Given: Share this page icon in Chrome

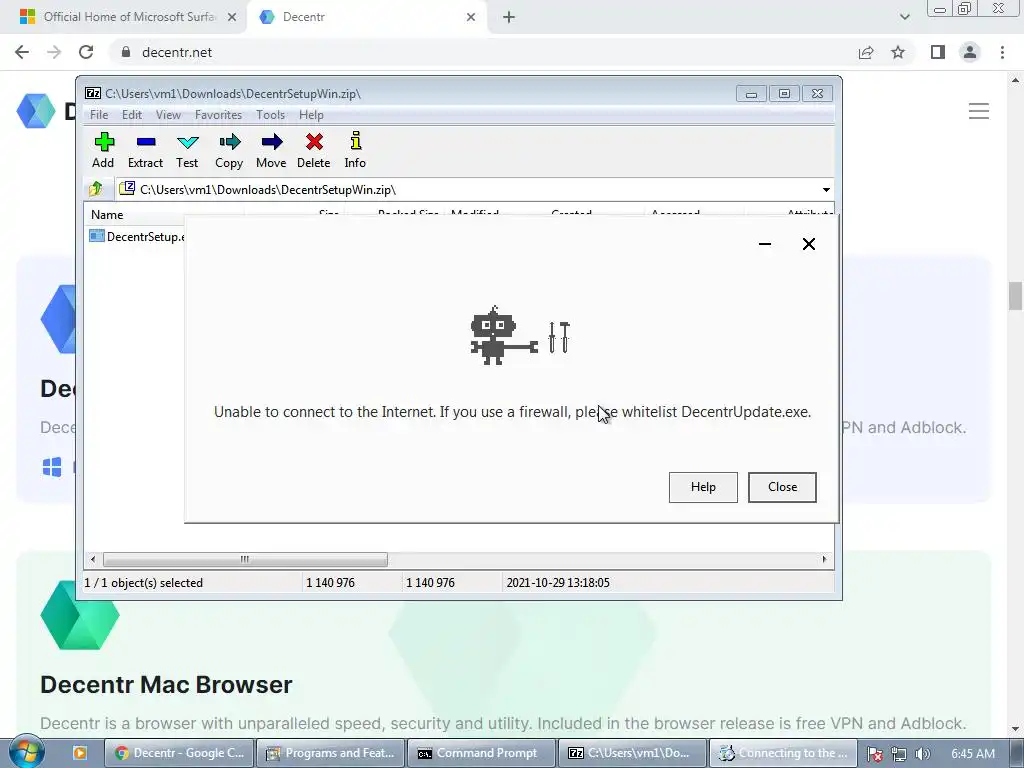Looking at the screenshot, I should coord(866,52).
